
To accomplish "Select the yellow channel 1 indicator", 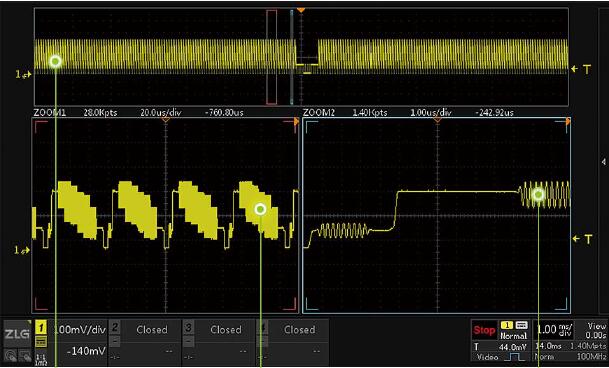I will coord(41,328).
